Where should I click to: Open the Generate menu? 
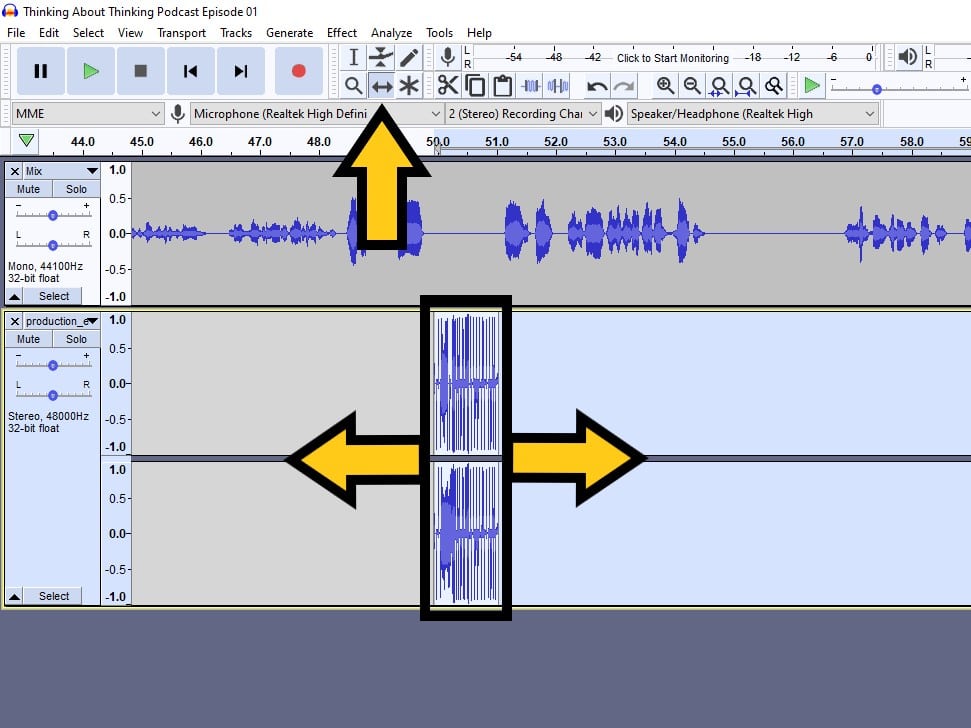click(x=289, y=33)
